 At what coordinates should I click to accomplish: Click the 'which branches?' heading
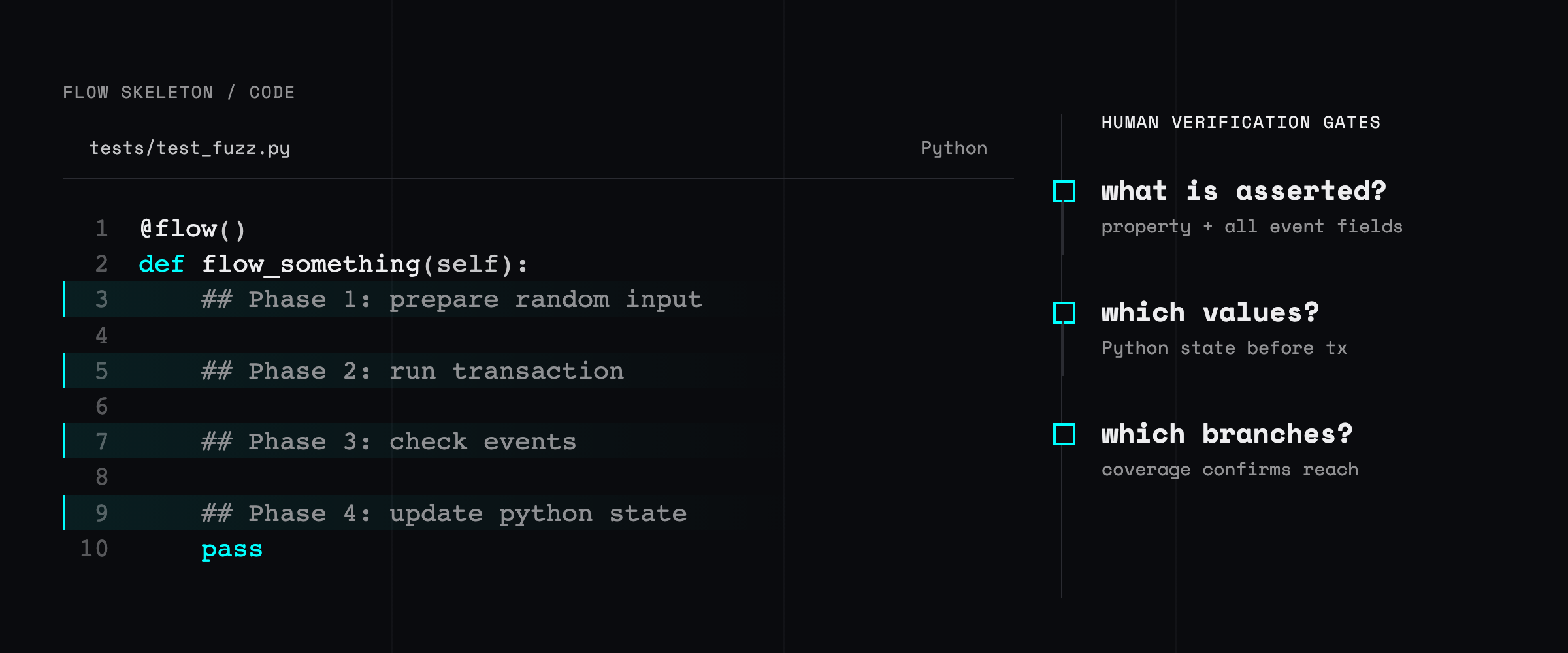[1226, 434]
